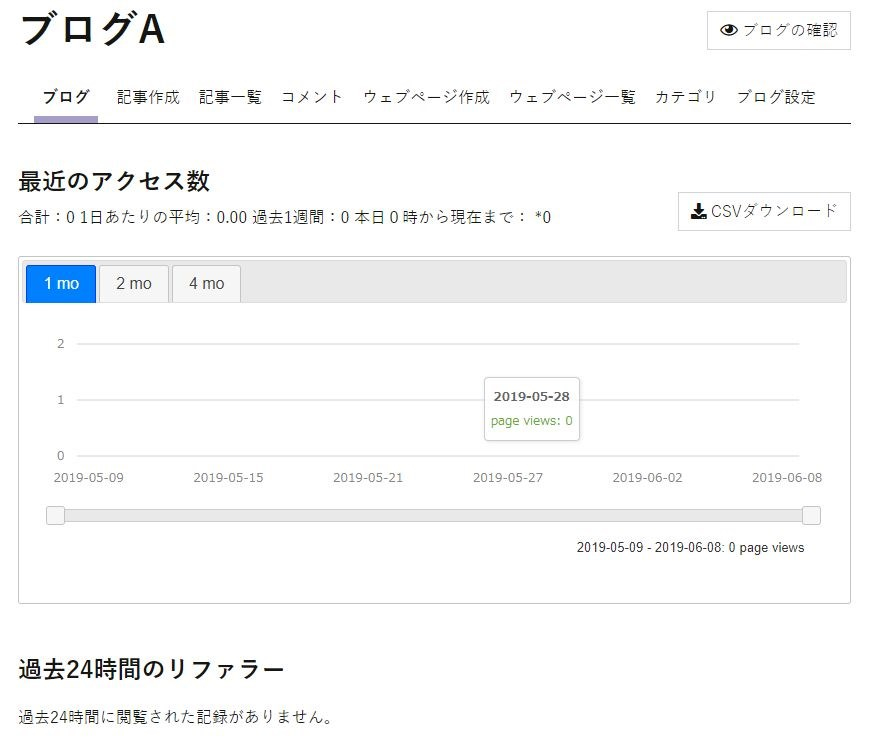
Task: Click the download icon beside CSVダウンロード
Action: [698, 211]
